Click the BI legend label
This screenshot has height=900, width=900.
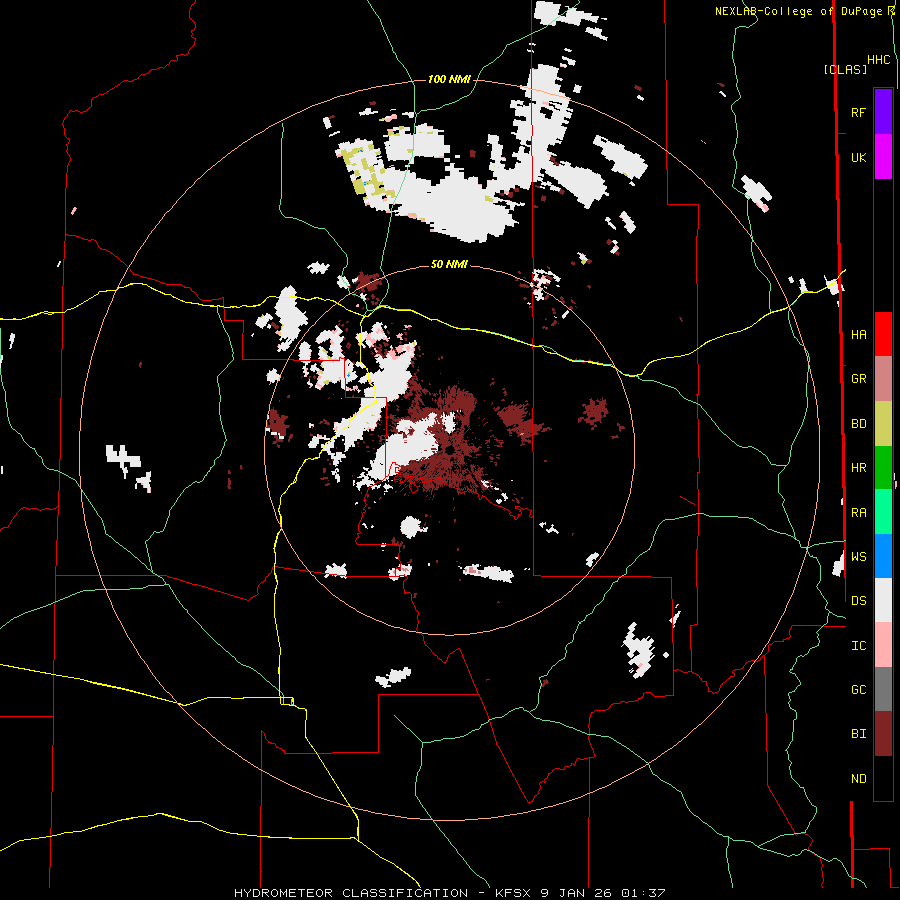tap(858, 734)
